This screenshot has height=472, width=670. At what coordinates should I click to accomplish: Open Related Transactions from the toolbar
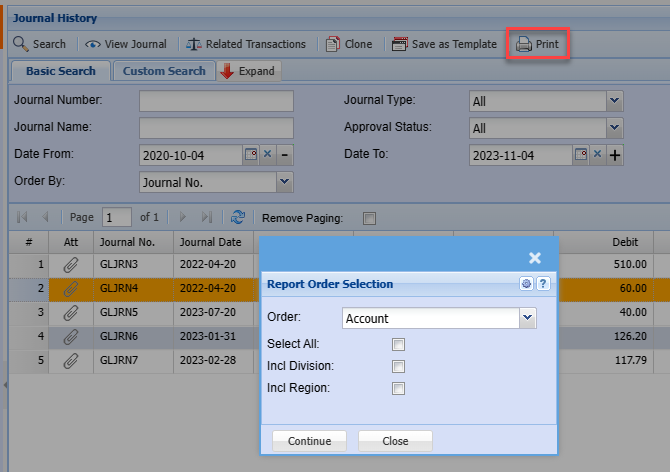click(246, 44)
